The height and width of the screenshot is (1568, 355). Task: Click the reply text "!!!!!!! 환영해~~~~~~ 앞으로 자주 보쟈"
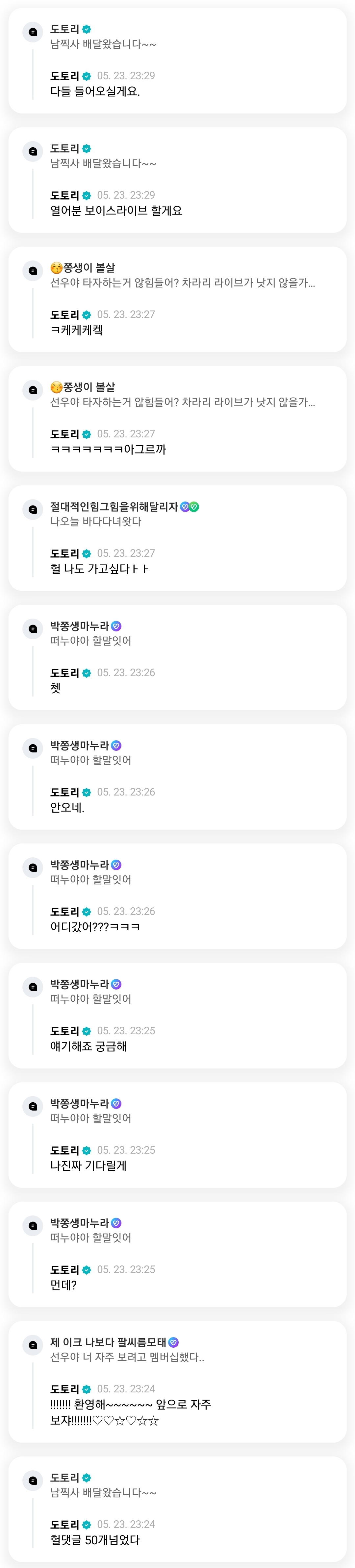130,1412
